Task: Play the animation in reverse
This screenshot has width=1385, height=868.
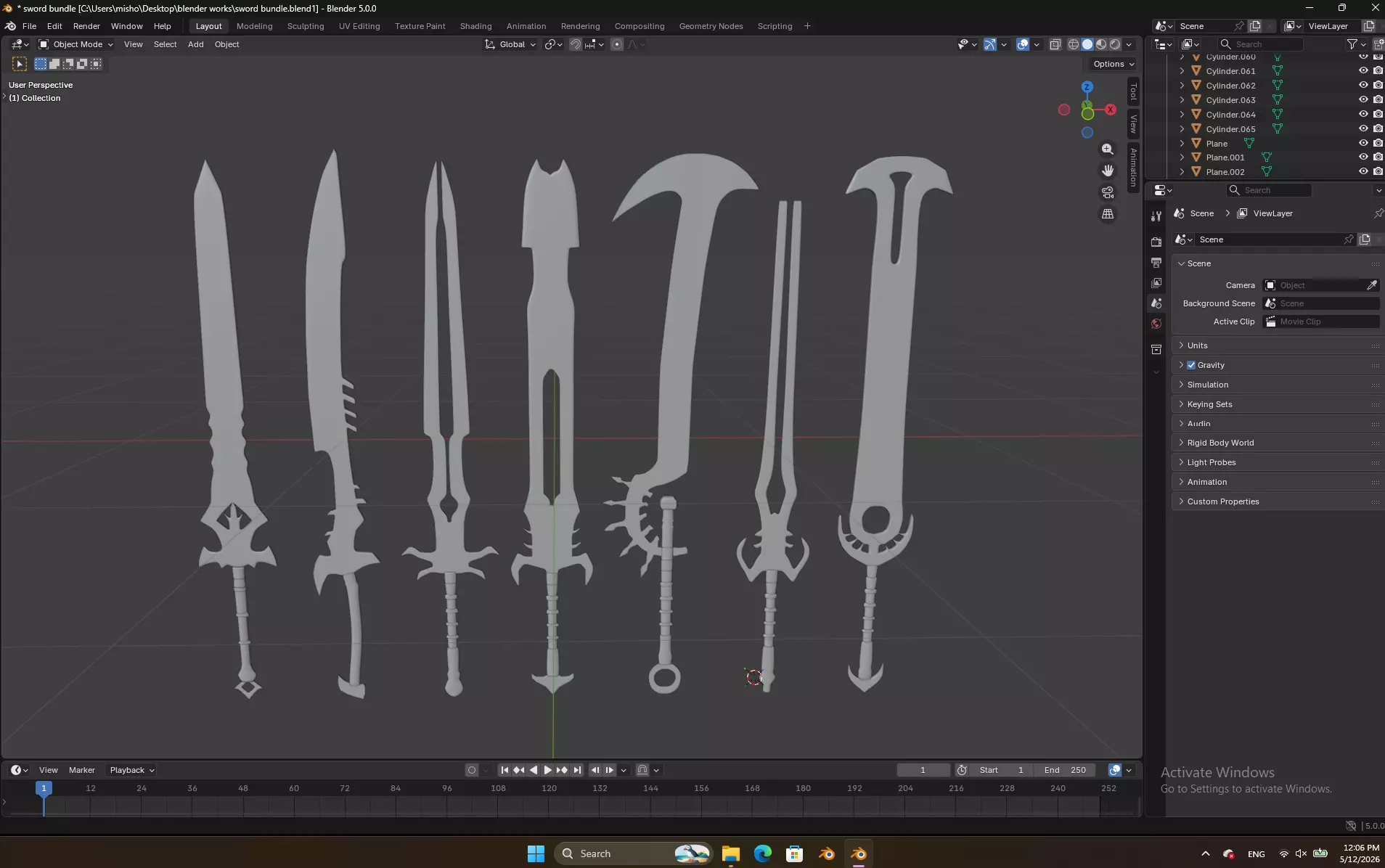Action: click(x=534, y=770)
